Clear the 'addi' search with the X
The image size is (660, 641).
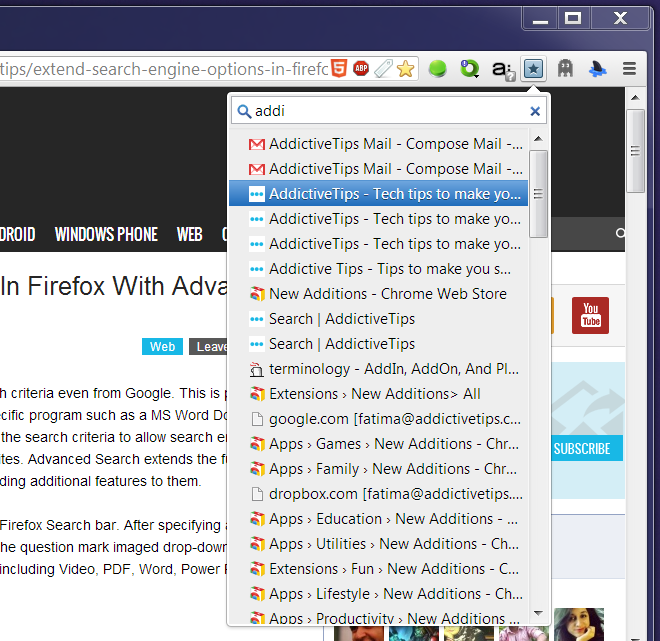click(x=535, y=111)
